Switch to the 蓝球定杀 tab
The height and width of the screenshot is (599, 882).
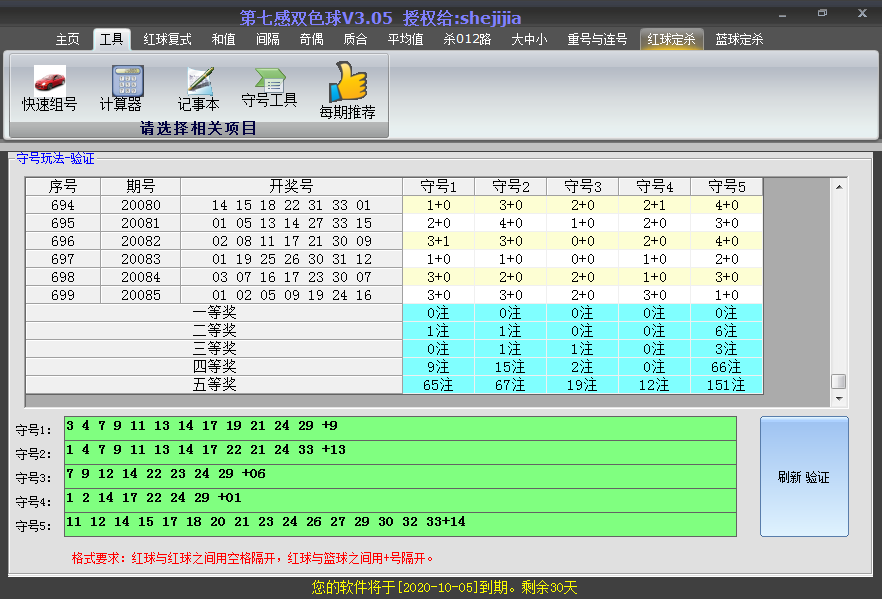[x=739, y=39]
